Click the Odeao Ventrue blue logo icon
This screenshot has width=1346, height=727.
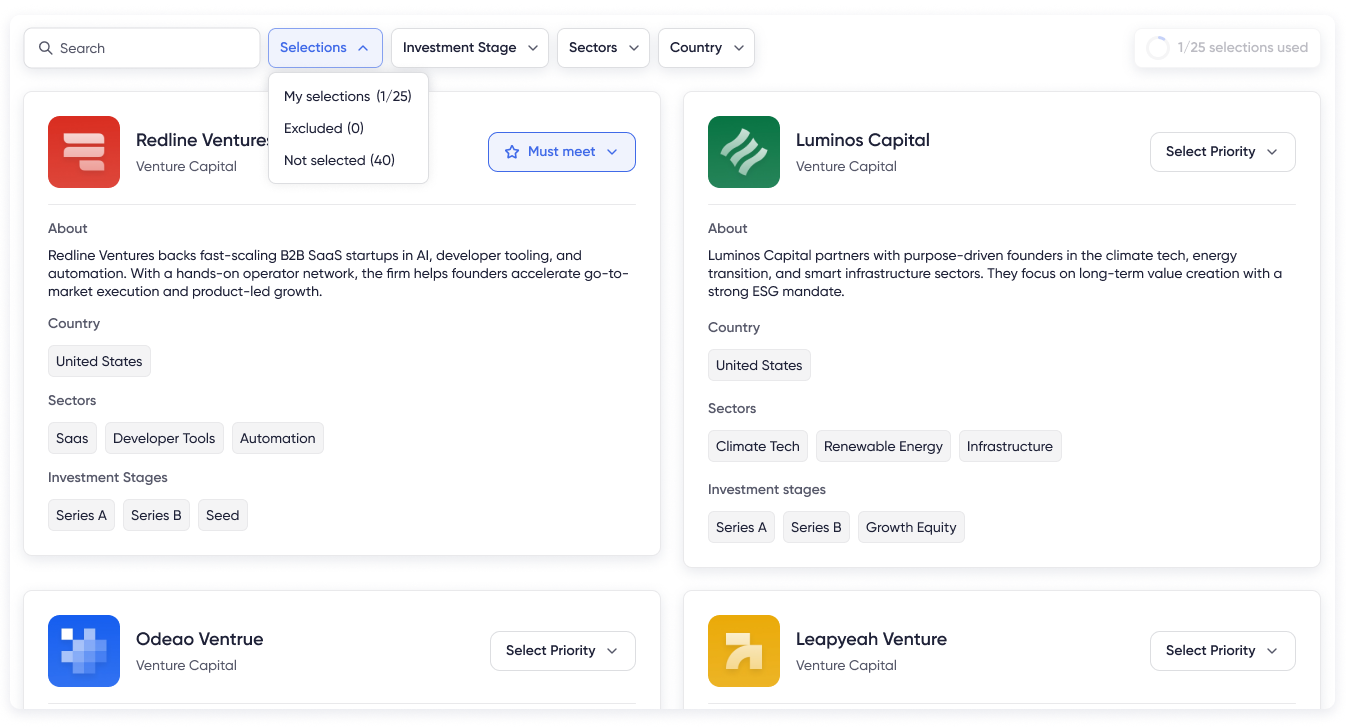click(84, 651)
